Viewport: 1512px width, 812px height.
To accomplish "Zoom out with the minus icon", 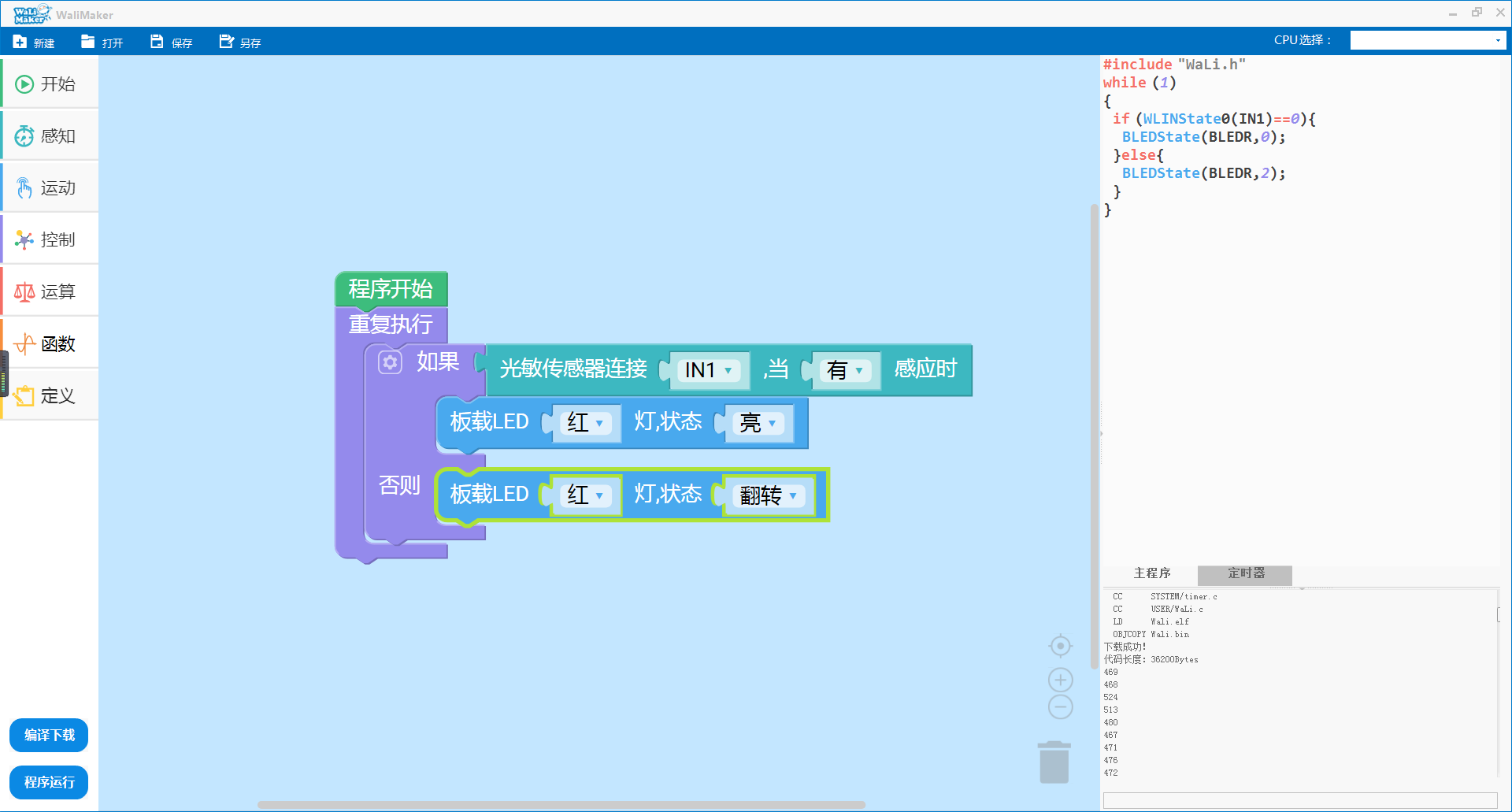I will [1061, 706].
